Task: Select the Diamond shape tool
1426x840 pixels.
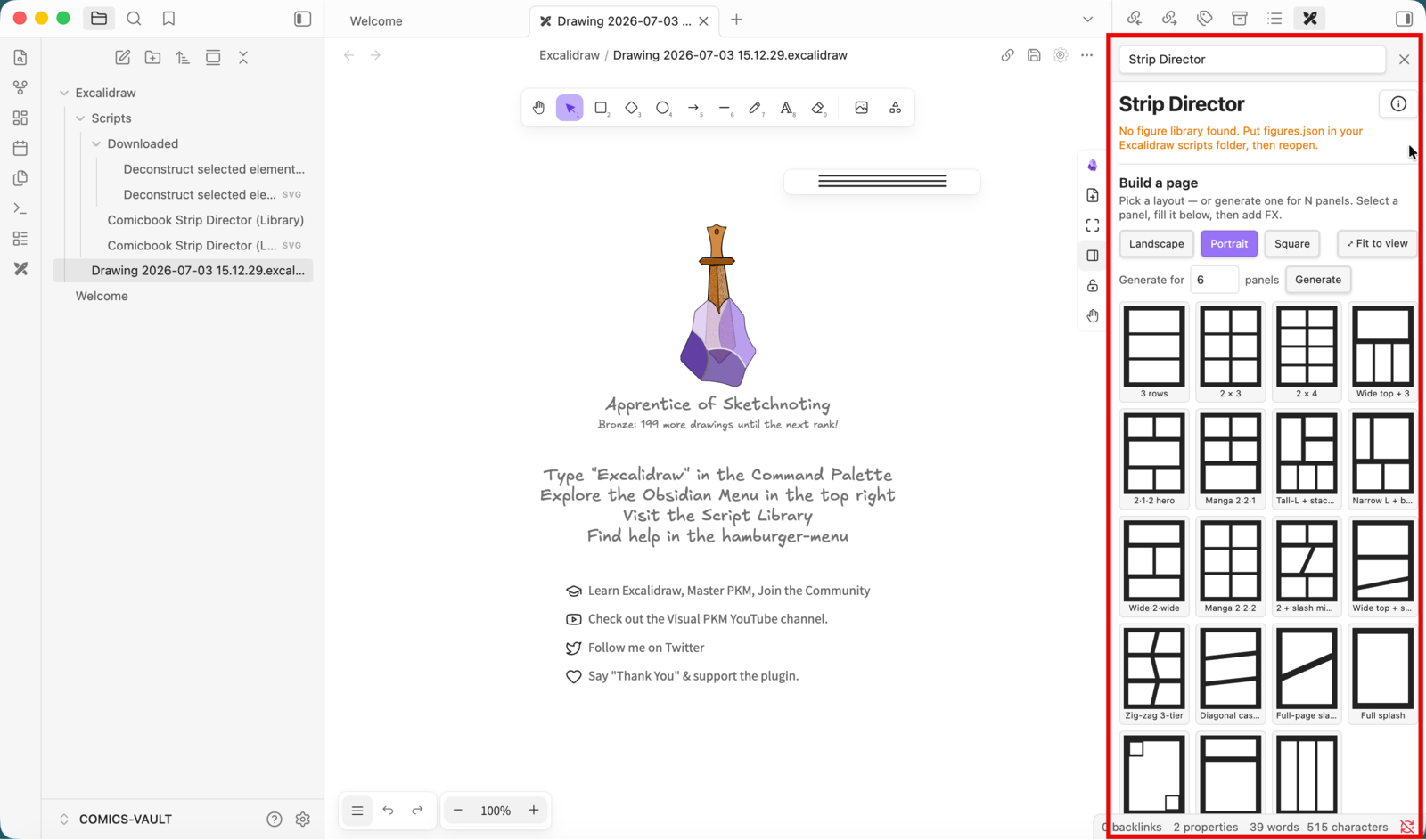Action: (x=632, y=108)
